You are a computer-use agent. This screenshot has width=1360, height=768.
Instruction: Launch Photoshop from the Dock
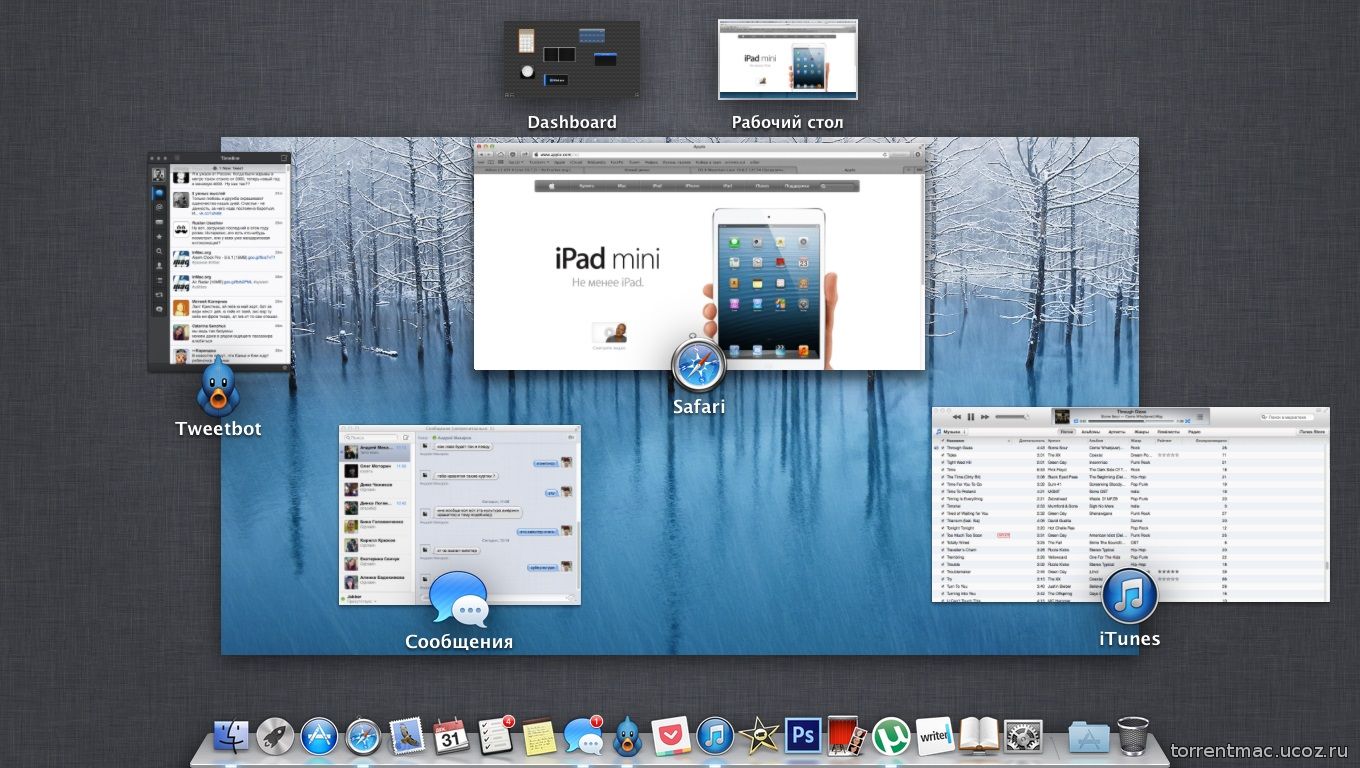[803, 736]
